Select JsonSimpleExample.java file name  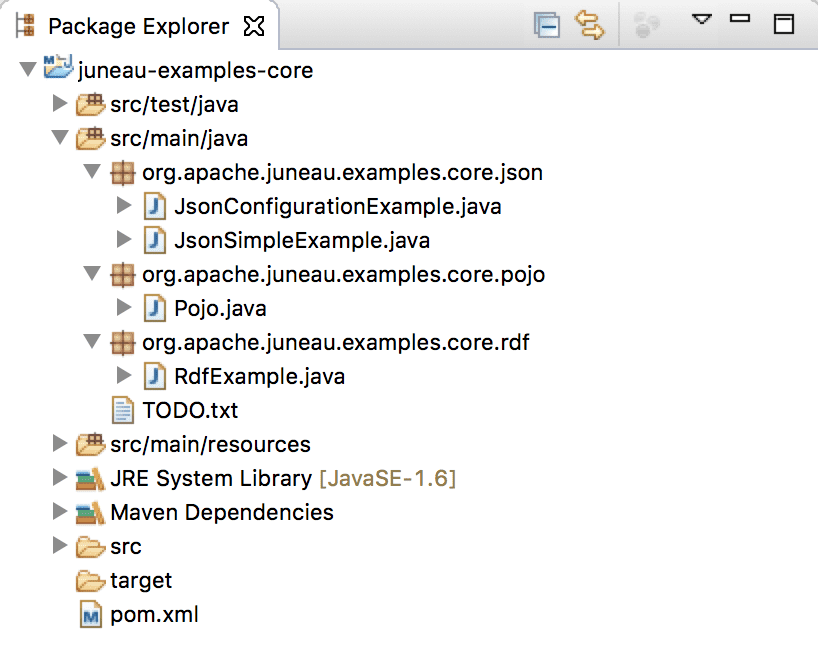coord(302,240)
